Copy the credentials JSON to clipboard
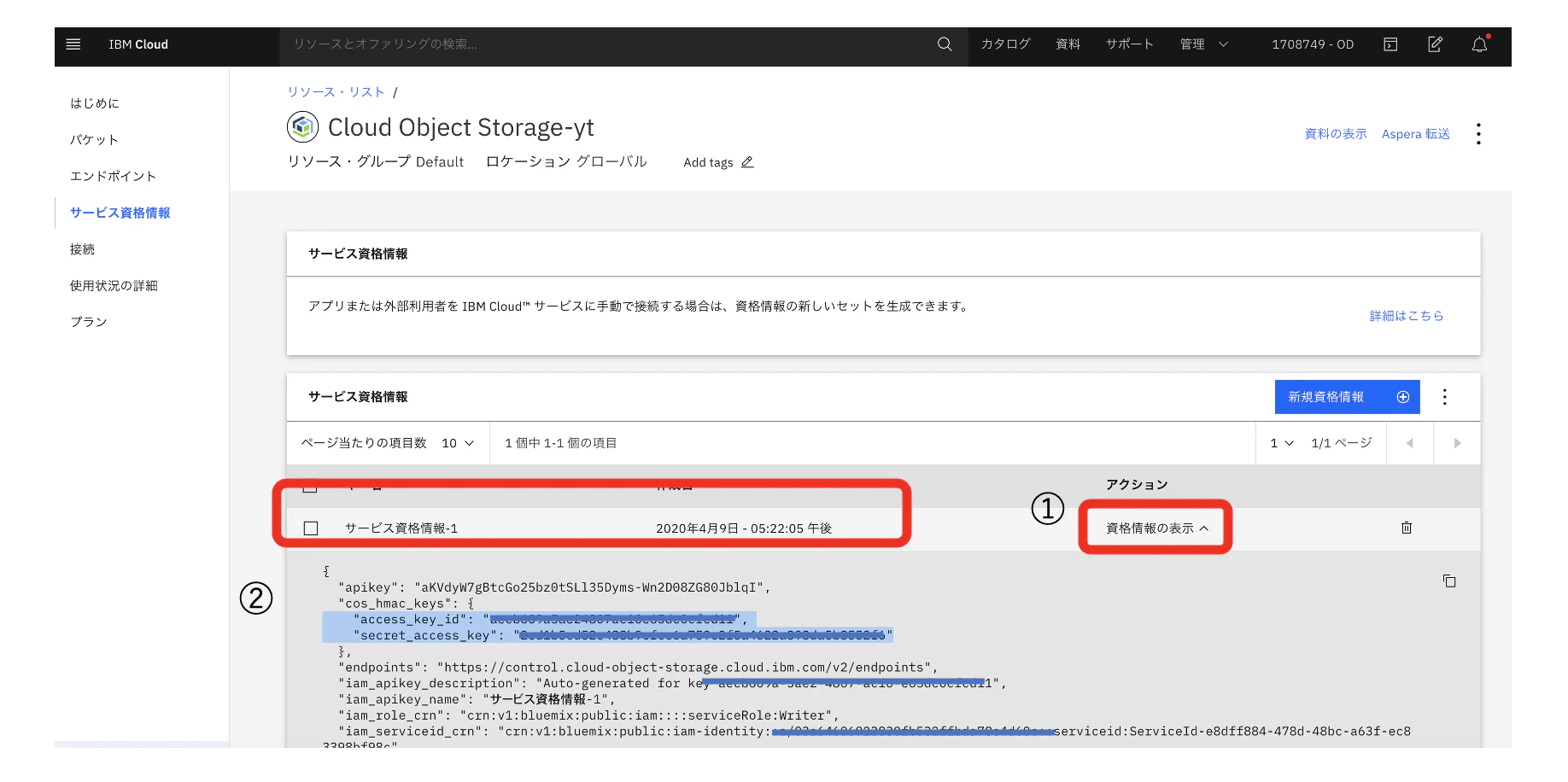The width and height of the screenshot is (1568, 782). 1449,581
